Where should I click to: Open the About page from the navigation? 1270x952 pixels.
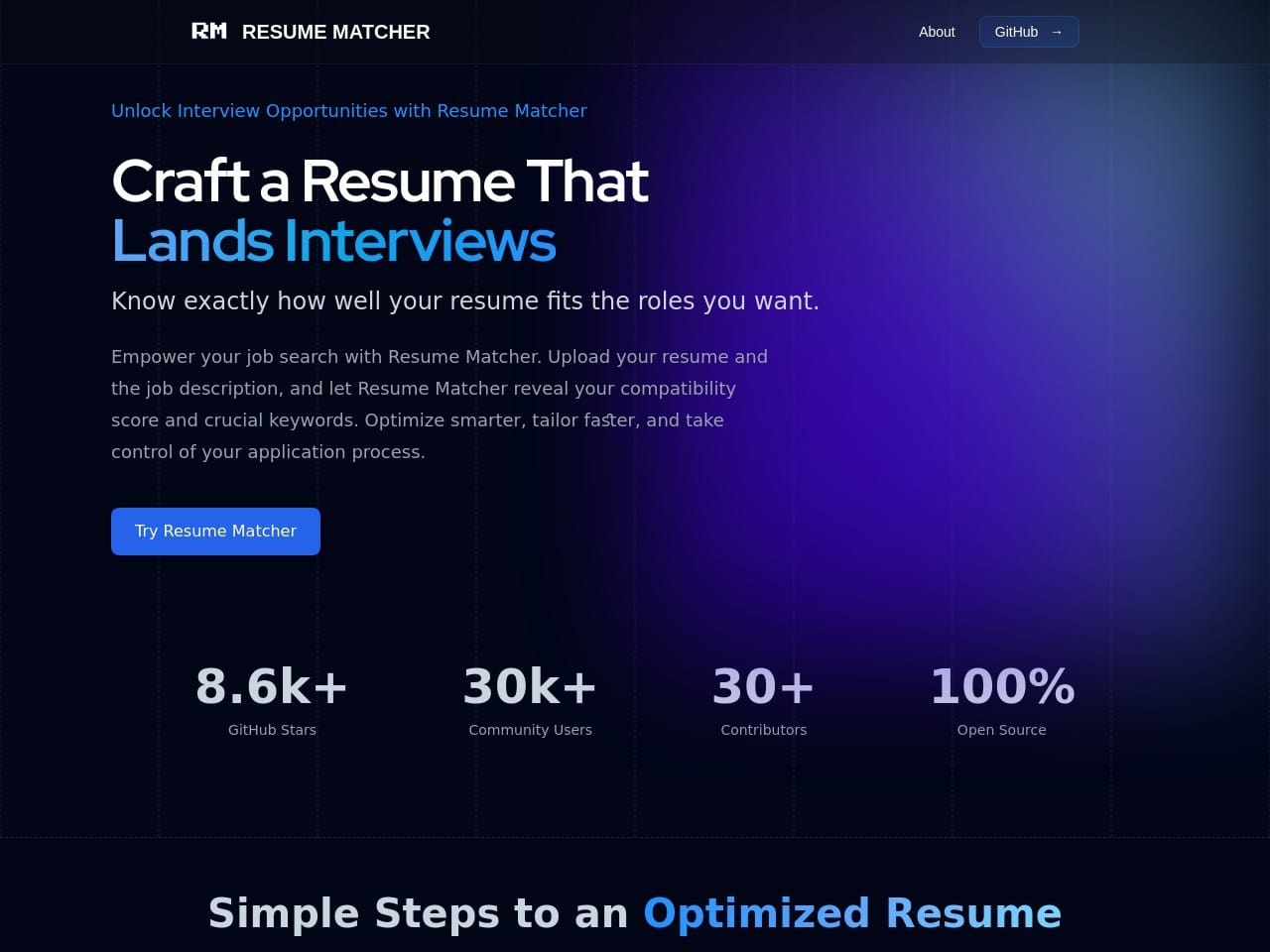(x=936, y=32)
